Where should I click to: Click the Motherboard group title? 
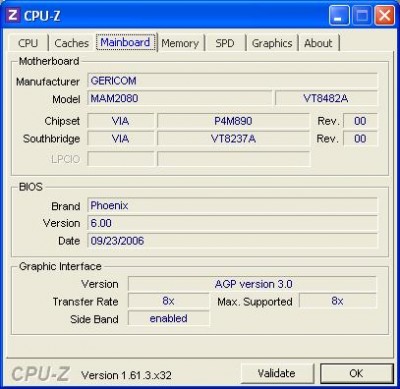49,61
